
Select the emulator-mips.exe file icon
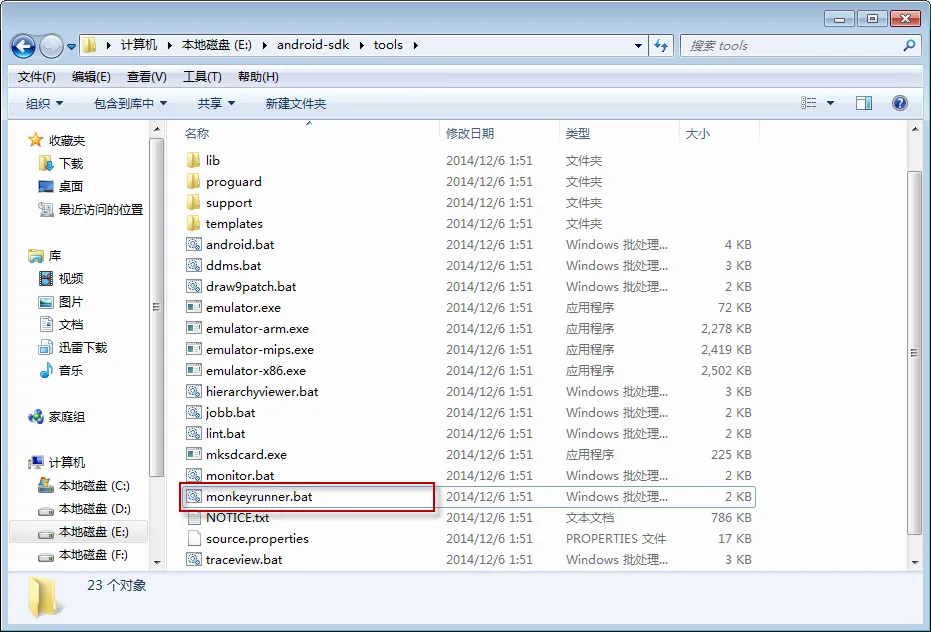194,349
